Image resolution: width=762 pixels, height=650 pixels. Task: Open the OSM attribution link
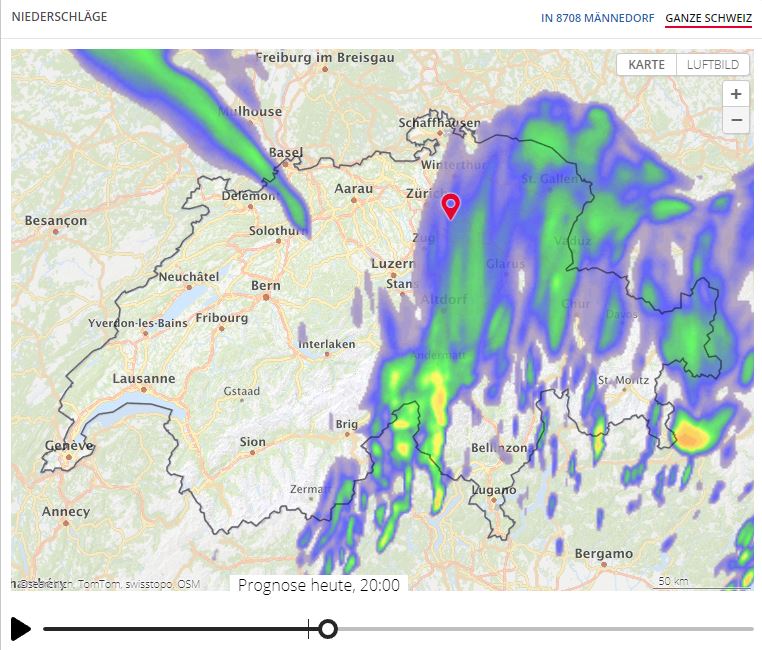189,584
